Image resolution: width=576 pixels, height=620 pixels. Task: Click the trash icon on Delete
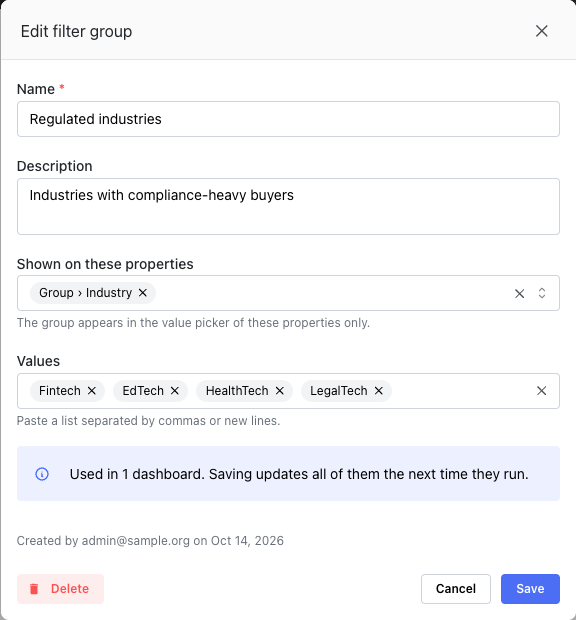click(x=34, y=589)
